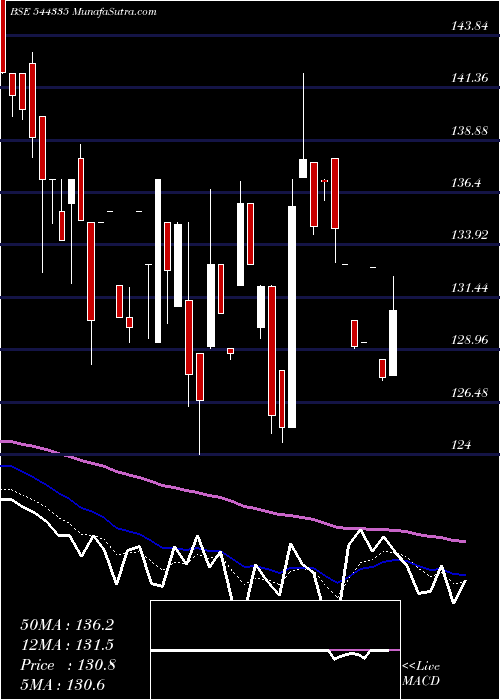Click the 126.48 price level label
Screen dimensions: 500x700
(x=469, y=392)
